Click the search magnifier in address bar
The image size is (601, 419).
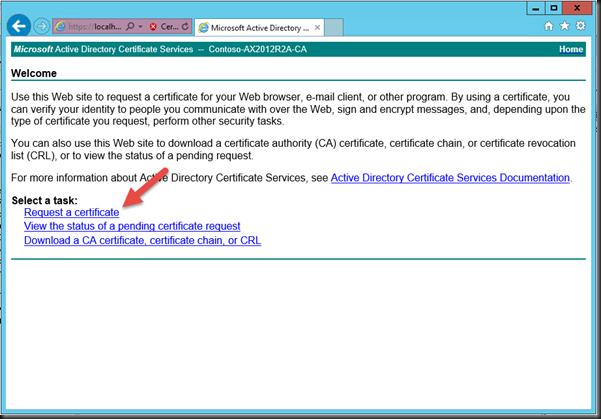pos(130,26)
